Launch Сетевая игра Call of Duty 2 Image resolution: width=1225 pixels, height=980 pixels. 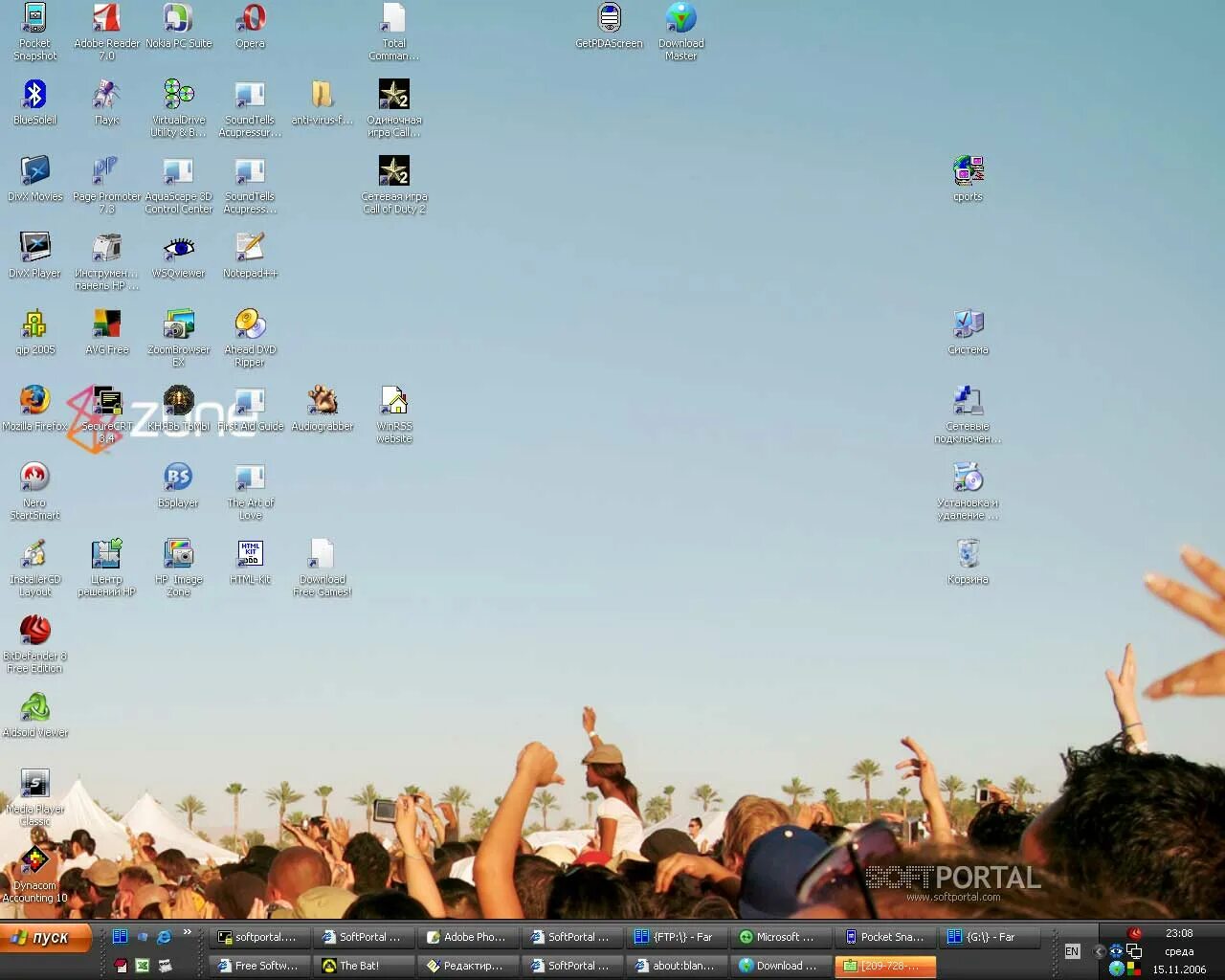(393, 185)
